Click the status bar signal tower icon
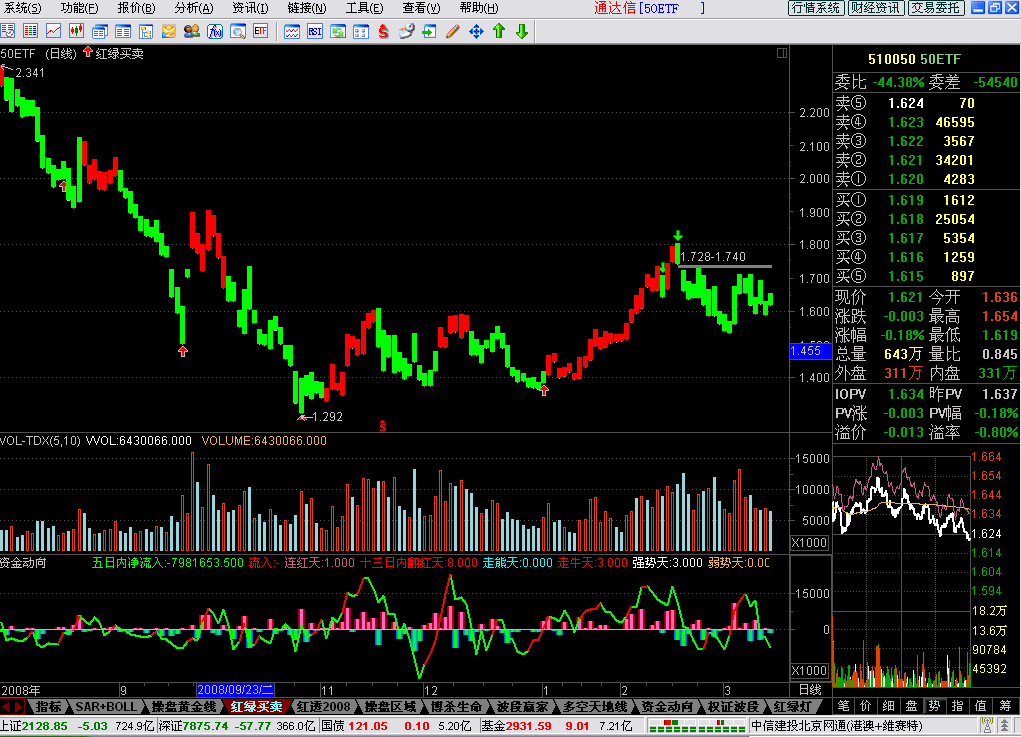The image size is (1021, 737). (987, 725)
